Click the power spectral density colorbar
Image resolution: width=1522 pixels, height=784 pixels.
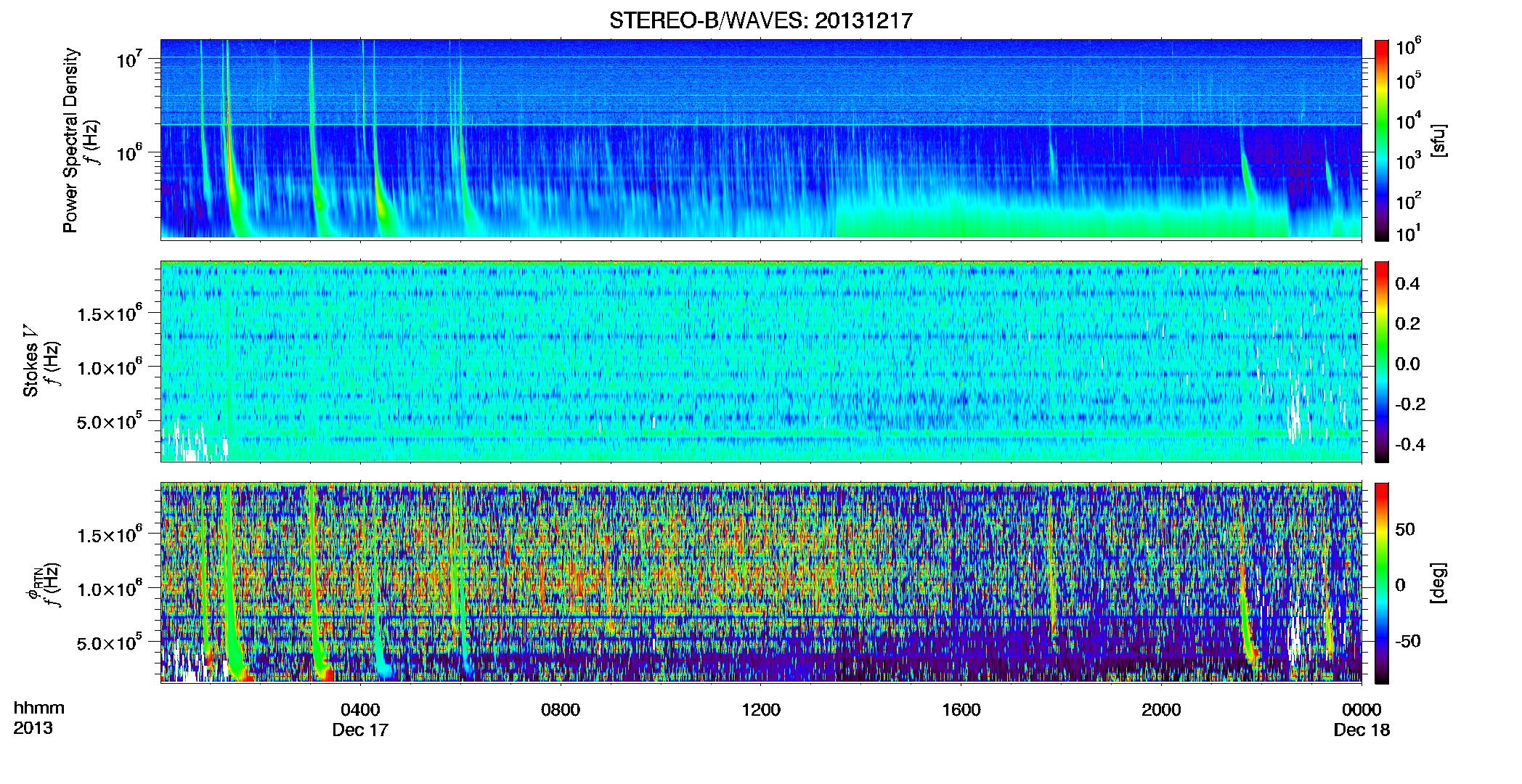point(1382,140)
